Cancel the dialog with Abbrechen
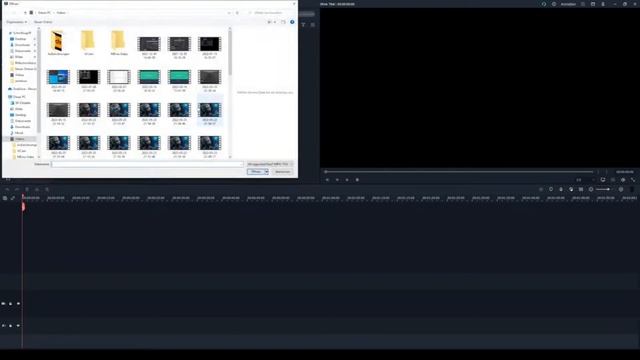The height and width of the screenshot is (360, 640). (282, 172)
